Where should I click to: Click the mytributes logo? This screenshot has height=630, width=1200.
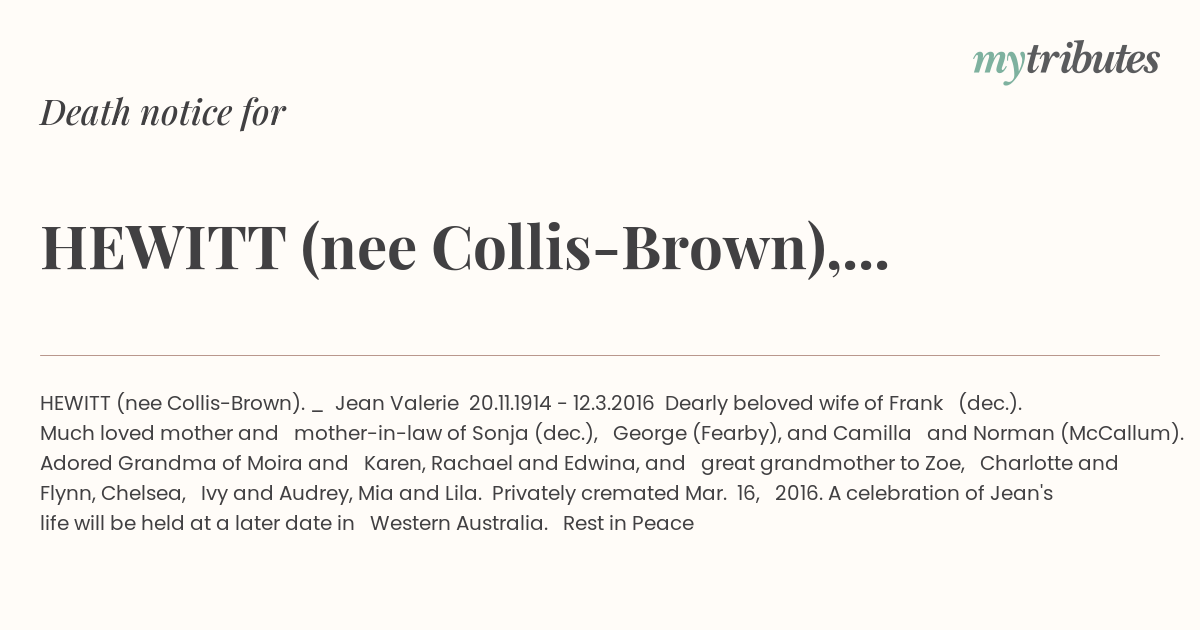1066,61
